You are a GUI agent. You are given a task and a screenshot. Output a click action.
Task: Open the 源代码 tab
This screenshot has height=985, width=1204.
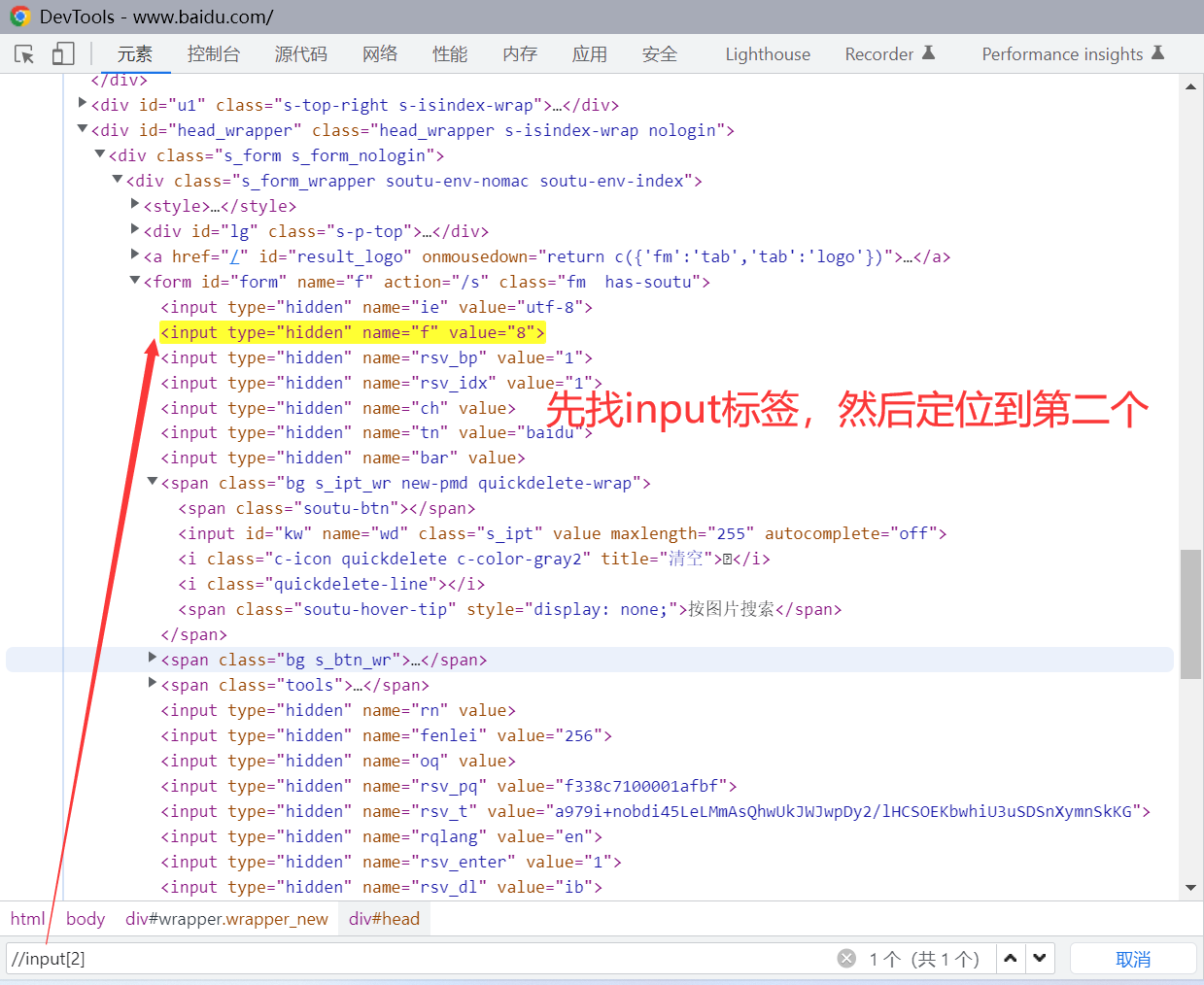(x=301, y=54)
